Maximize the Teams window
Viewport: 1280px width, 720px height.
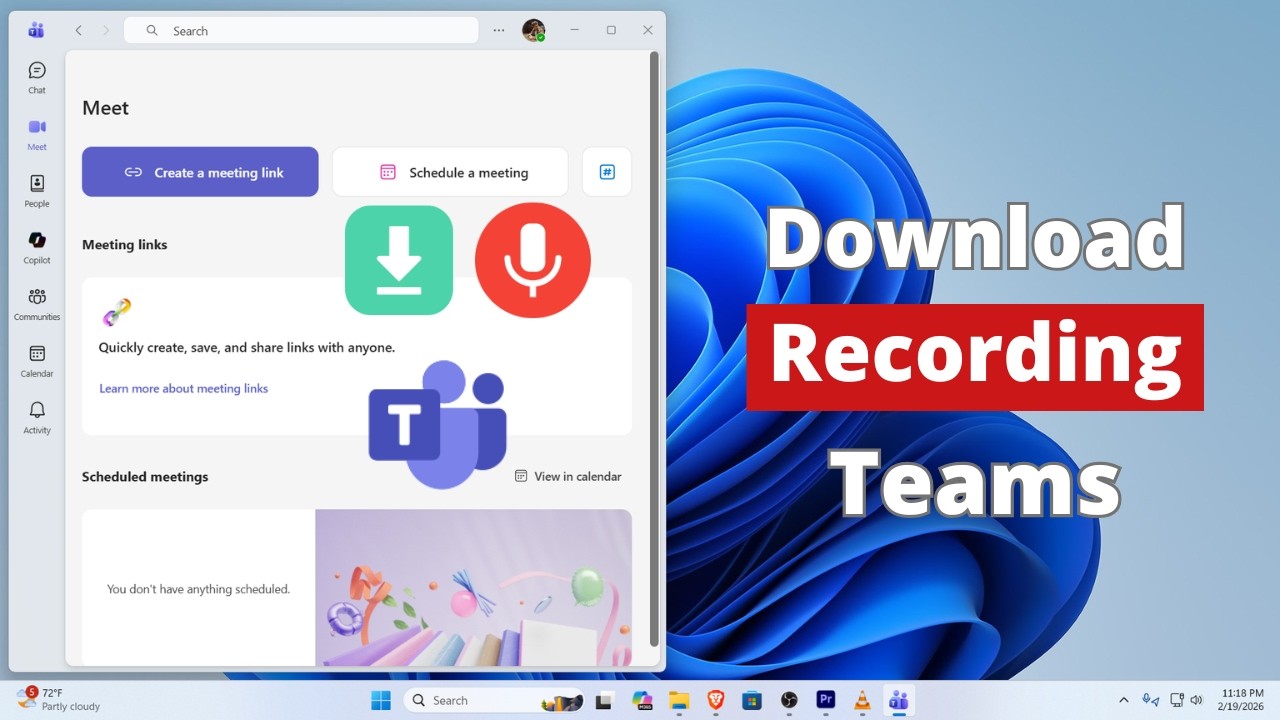coord(611,30)
